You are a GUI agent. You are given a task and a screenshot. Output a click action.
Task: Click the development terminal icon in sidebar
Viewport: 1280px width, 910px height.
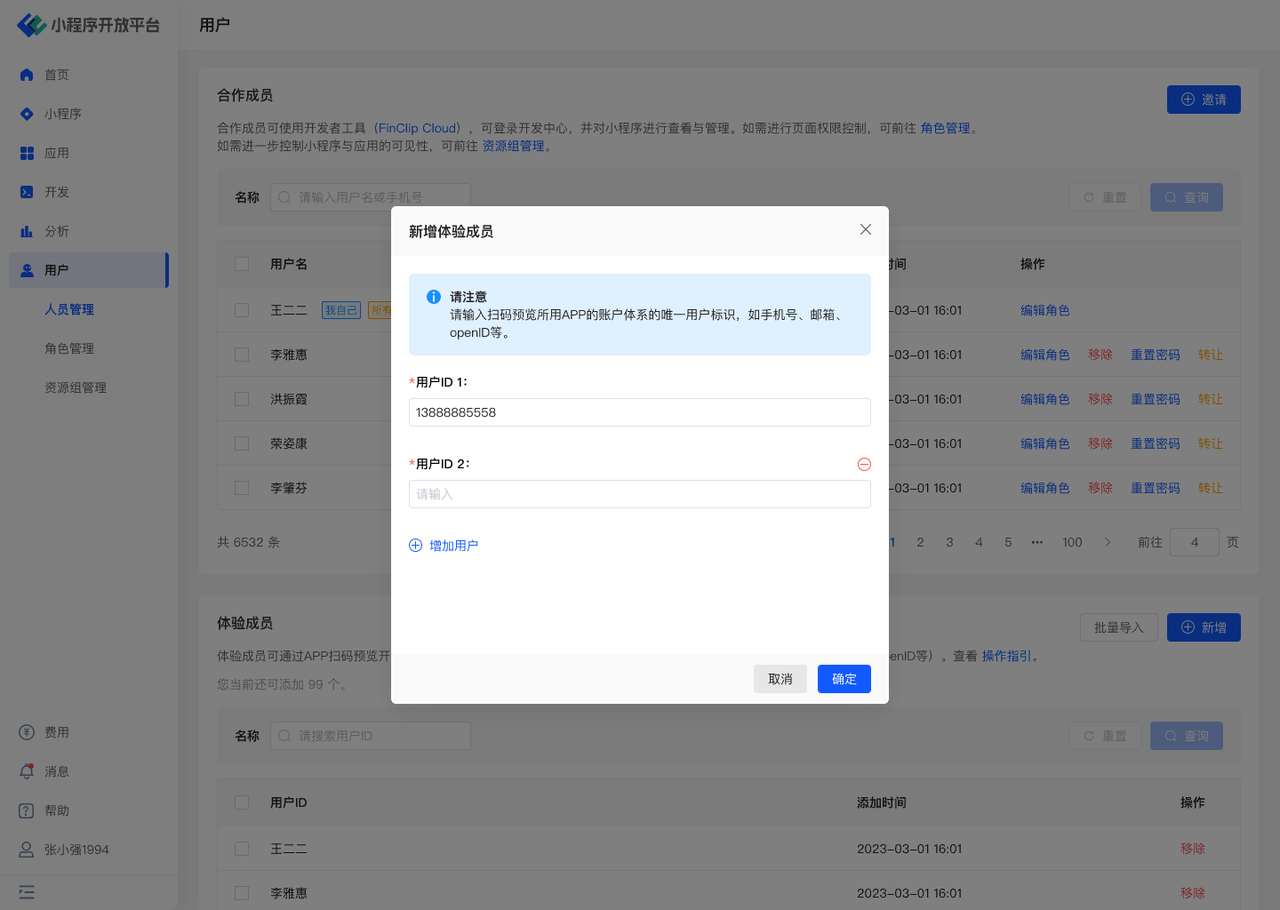(x=27, y=192)
